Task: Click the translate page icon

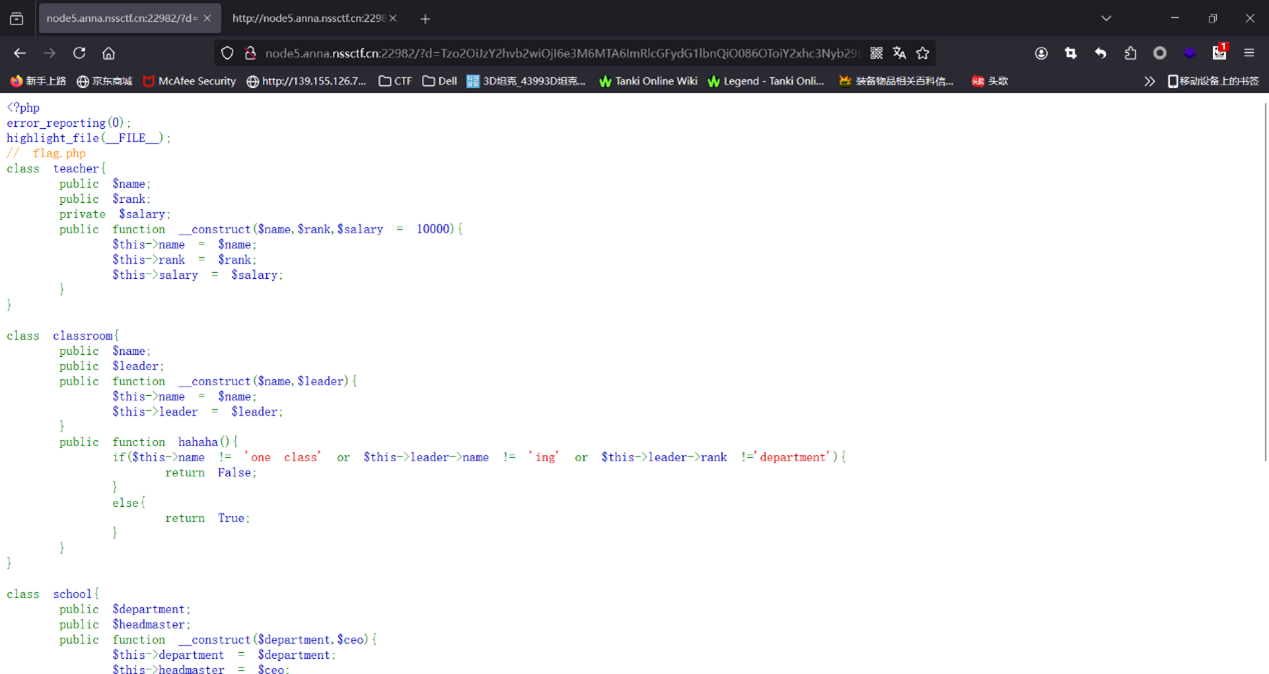Action: (899, 53)
